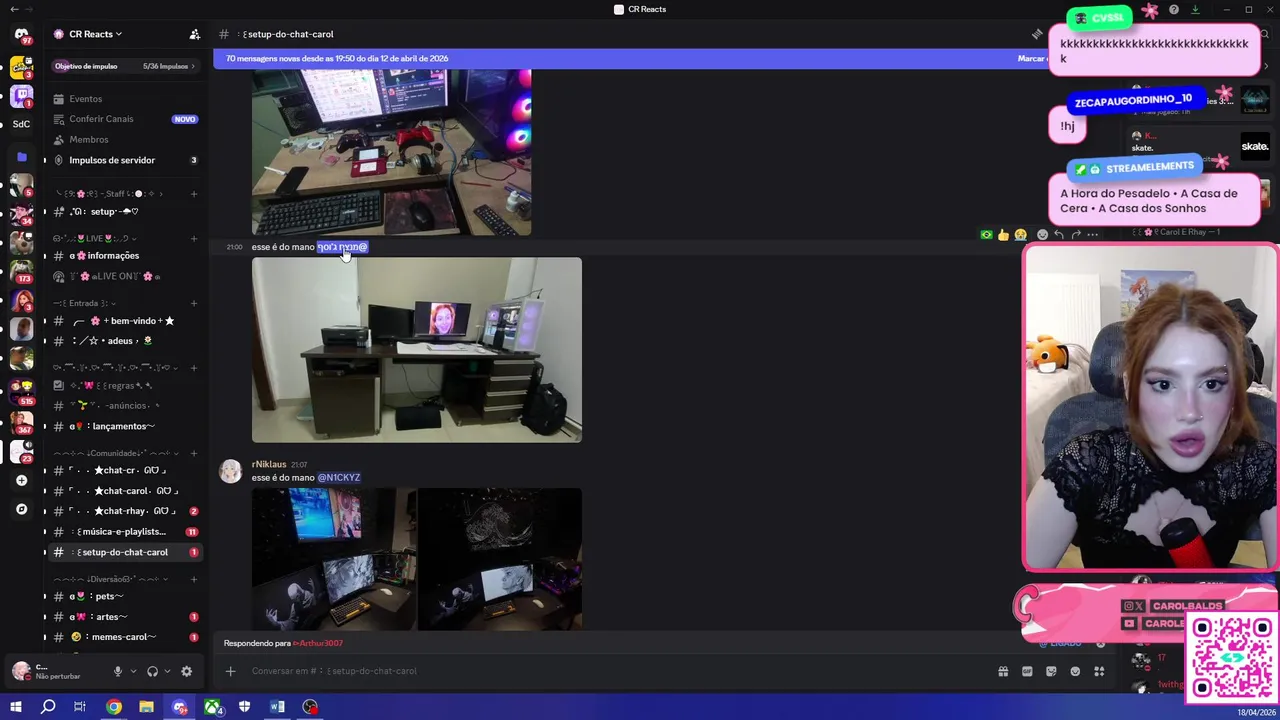Click the Arthur3007 reply target name

coord(318,643)
